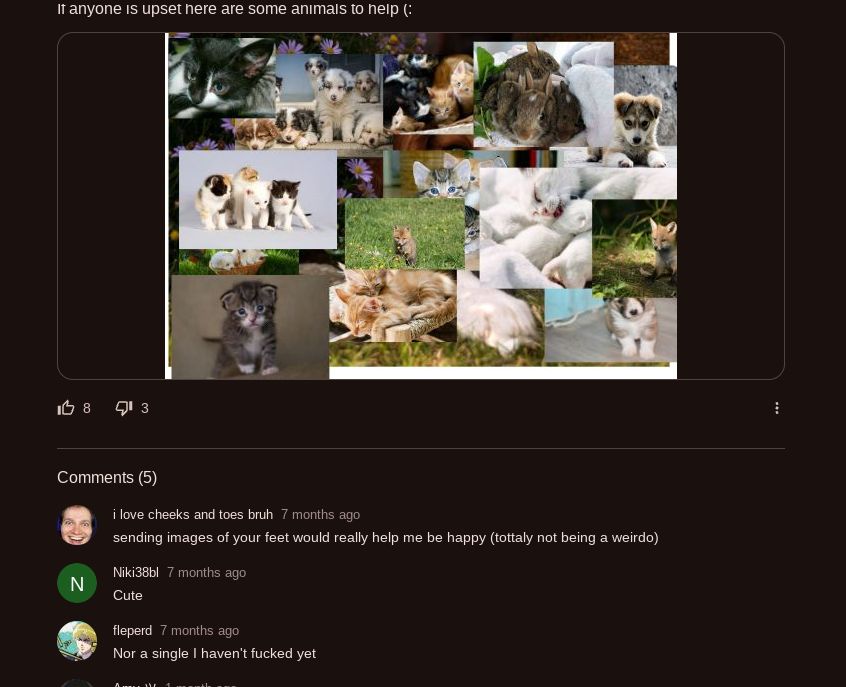
Task: Select the "Cute" comment text
Action: [128, 596]
